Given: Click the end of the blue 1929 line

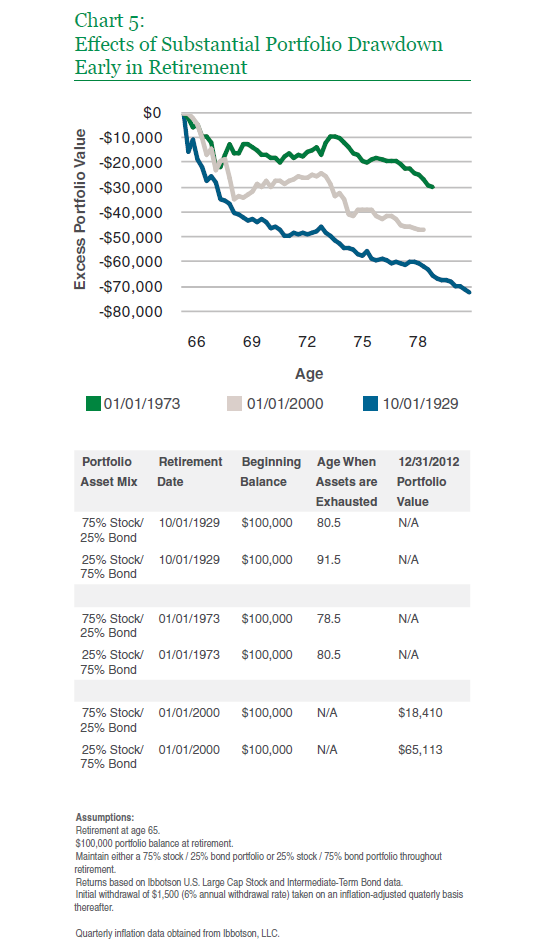Looking at the screenshot, I should tap(470, 293).
